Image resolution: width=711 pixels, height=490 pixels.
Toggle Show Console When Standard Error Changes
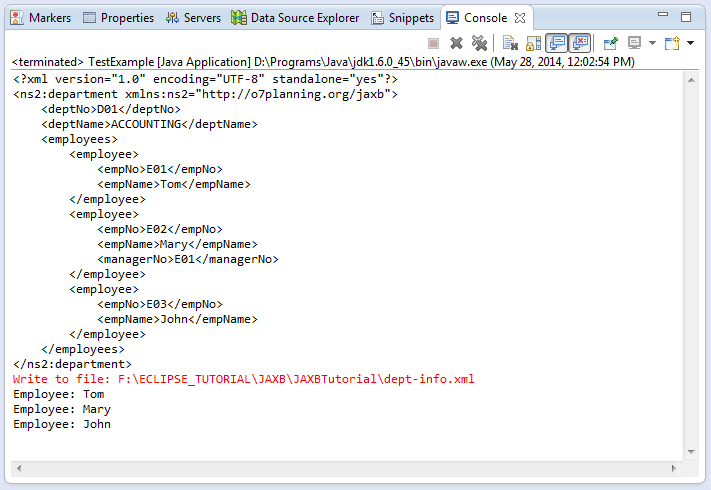point(580,44)
